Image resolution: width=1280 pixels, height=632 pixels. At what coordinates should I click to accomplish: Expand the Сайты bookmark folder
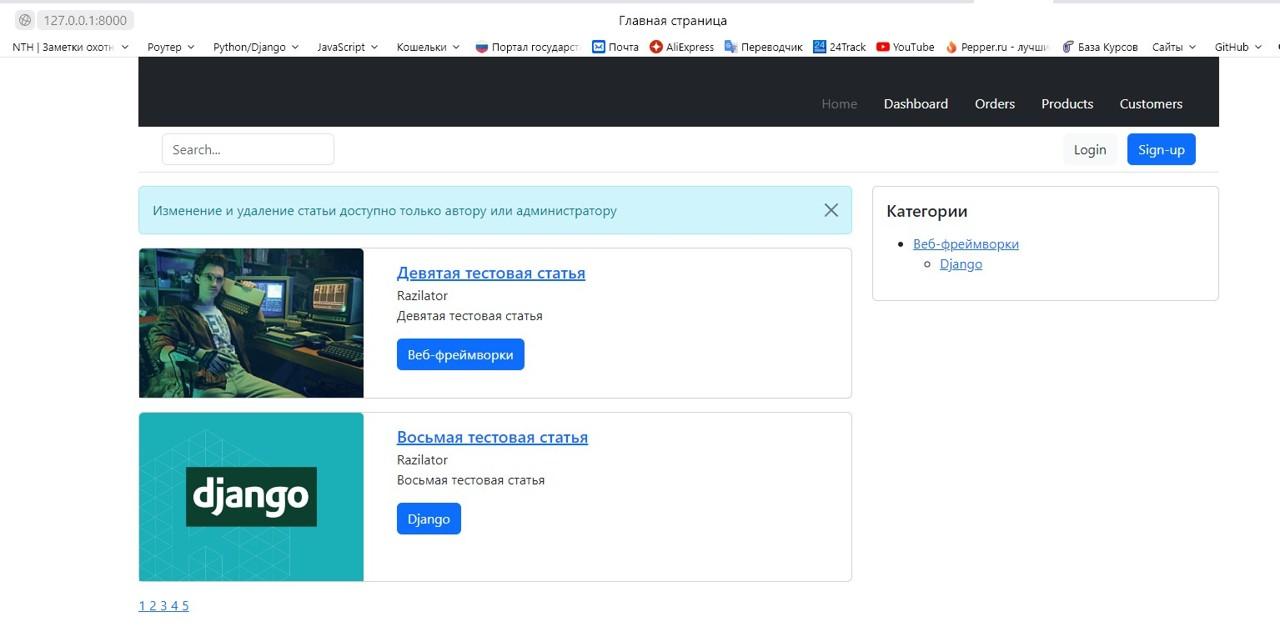click(x=1174, y=47)
